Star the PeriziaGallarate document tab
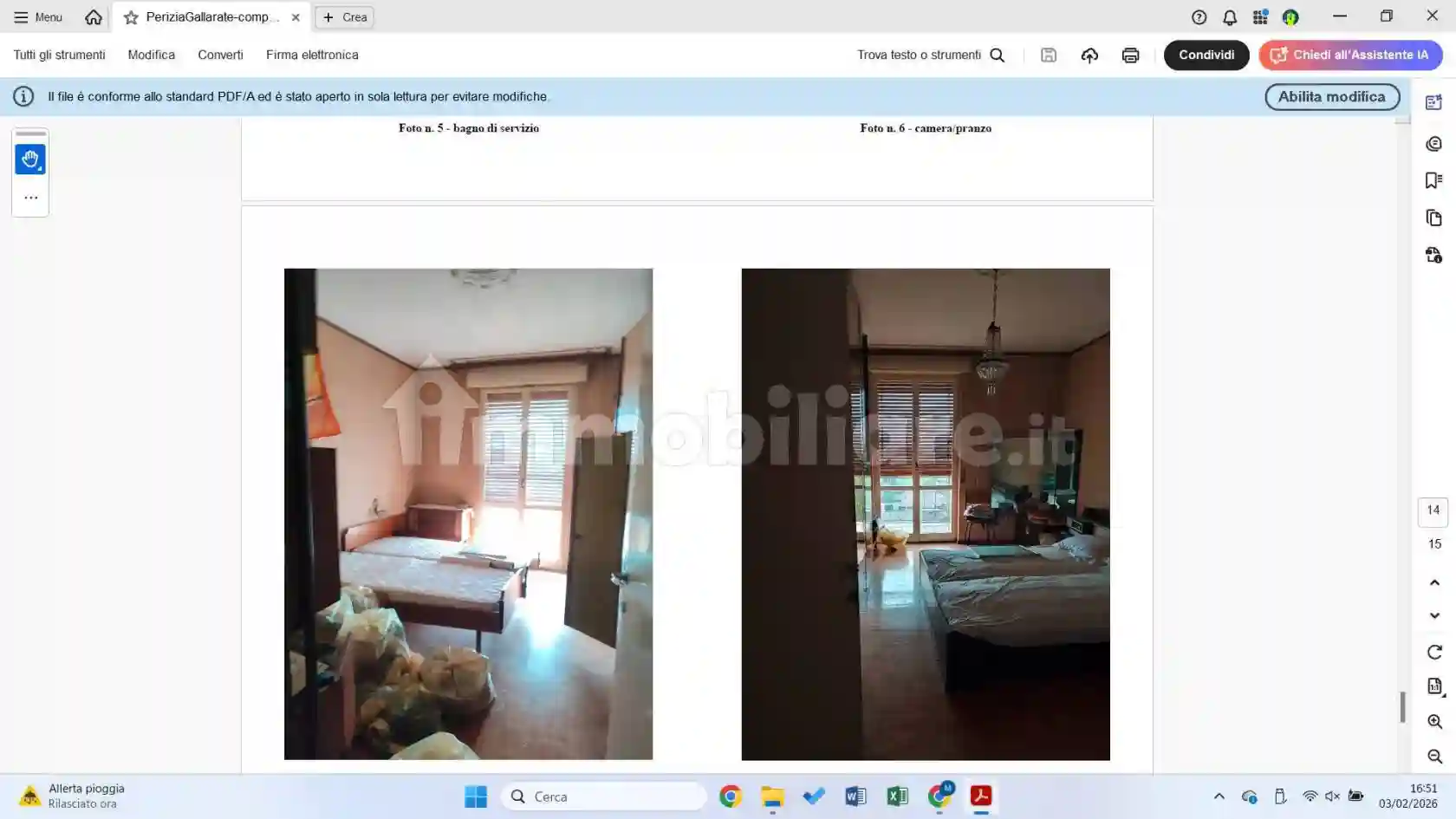This screenshot has width=1456, height=819. point(131,17)
